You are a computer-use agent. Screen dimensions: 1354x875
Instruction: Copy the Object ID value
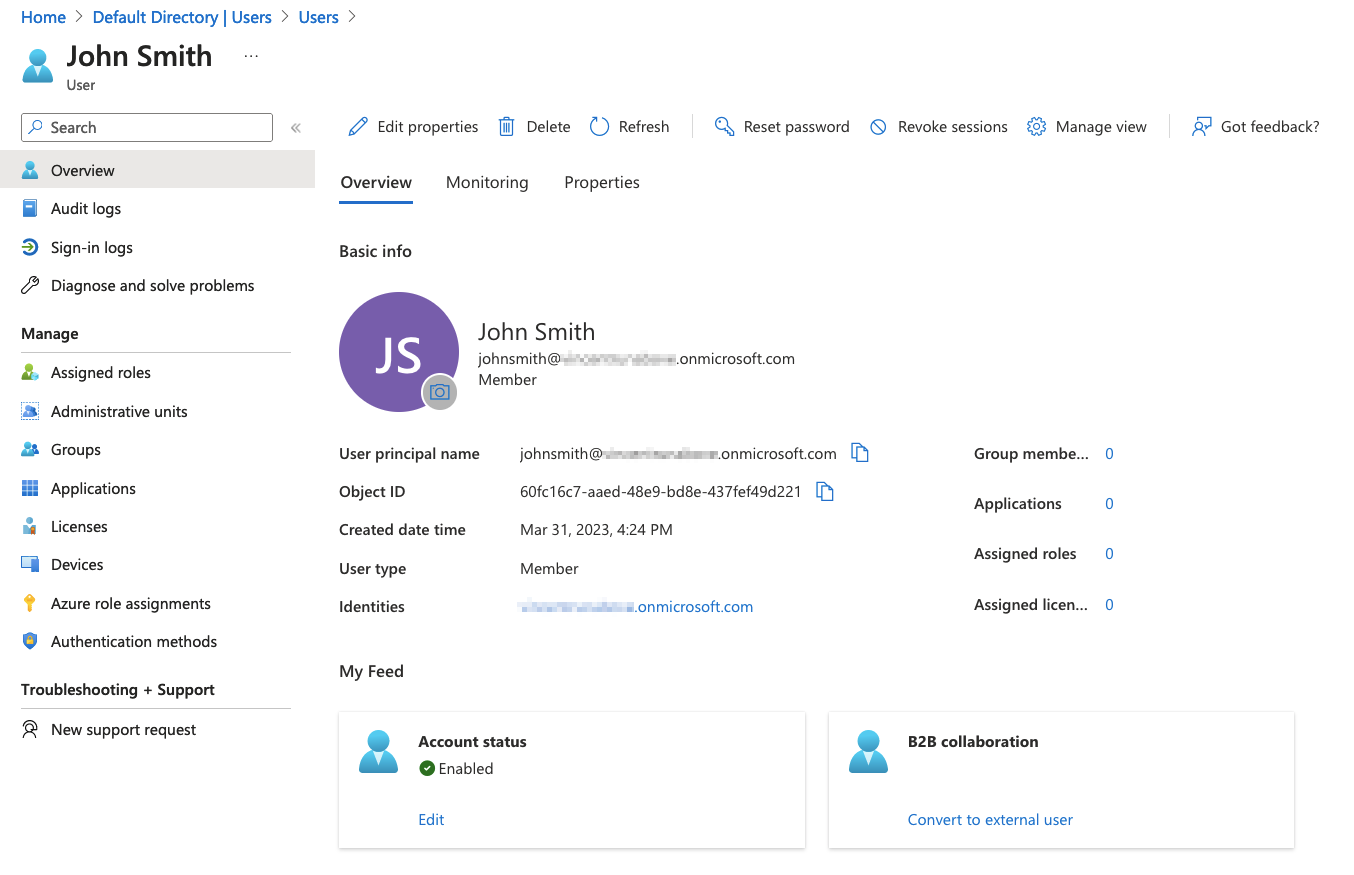[825, 491]
